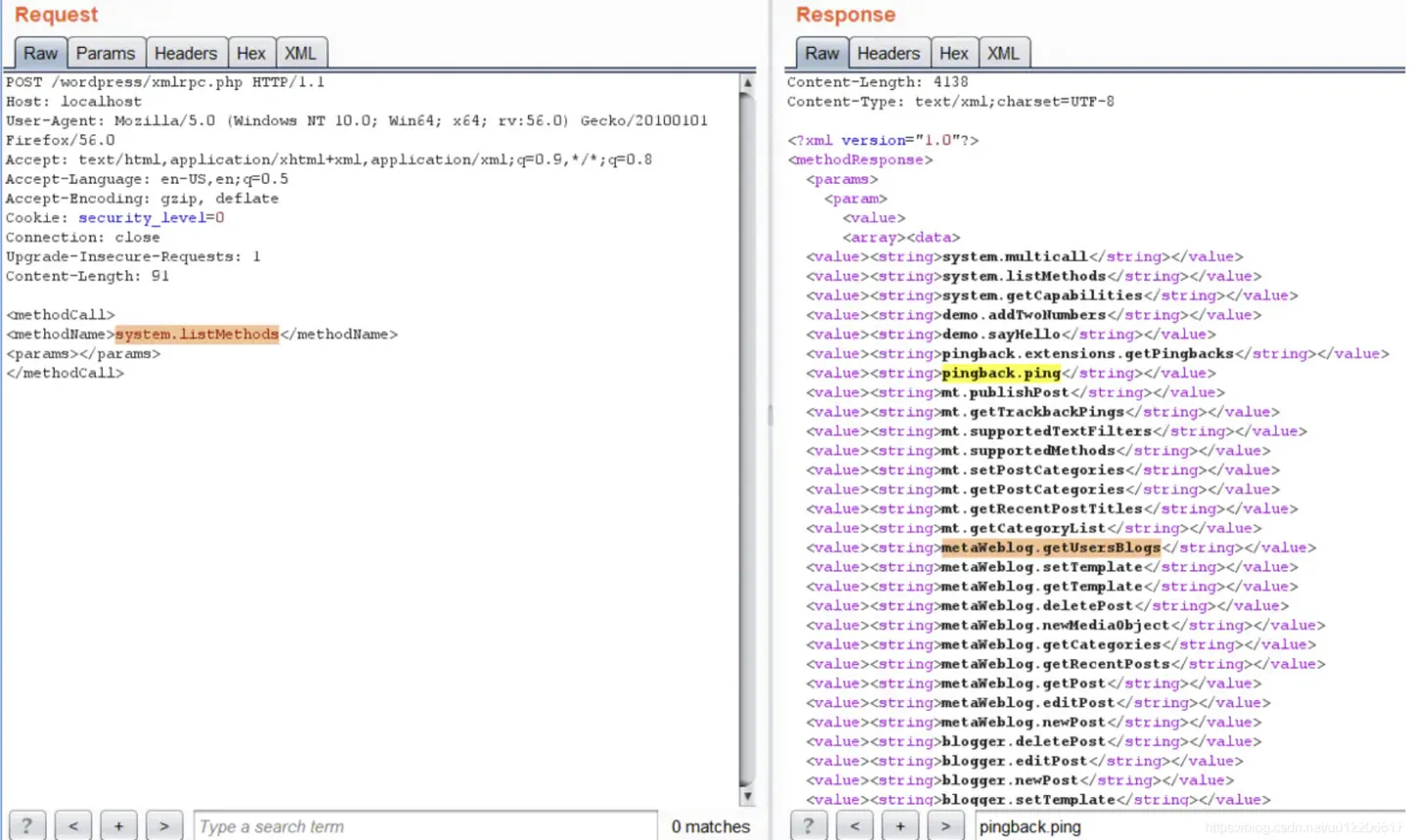The width and height of the screenshot is (1426, 840).
Task: Select the Raw tab in Response panel
Action: pyautogui.click(x=821, y=53)
